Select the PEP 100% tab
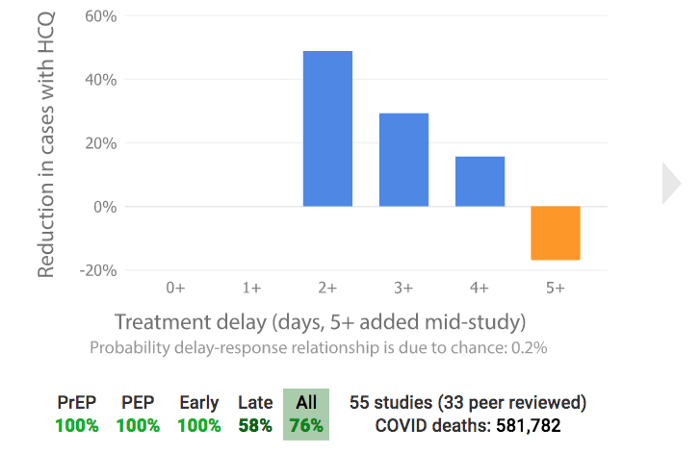 pyautogui.click(x=138, y=414)
